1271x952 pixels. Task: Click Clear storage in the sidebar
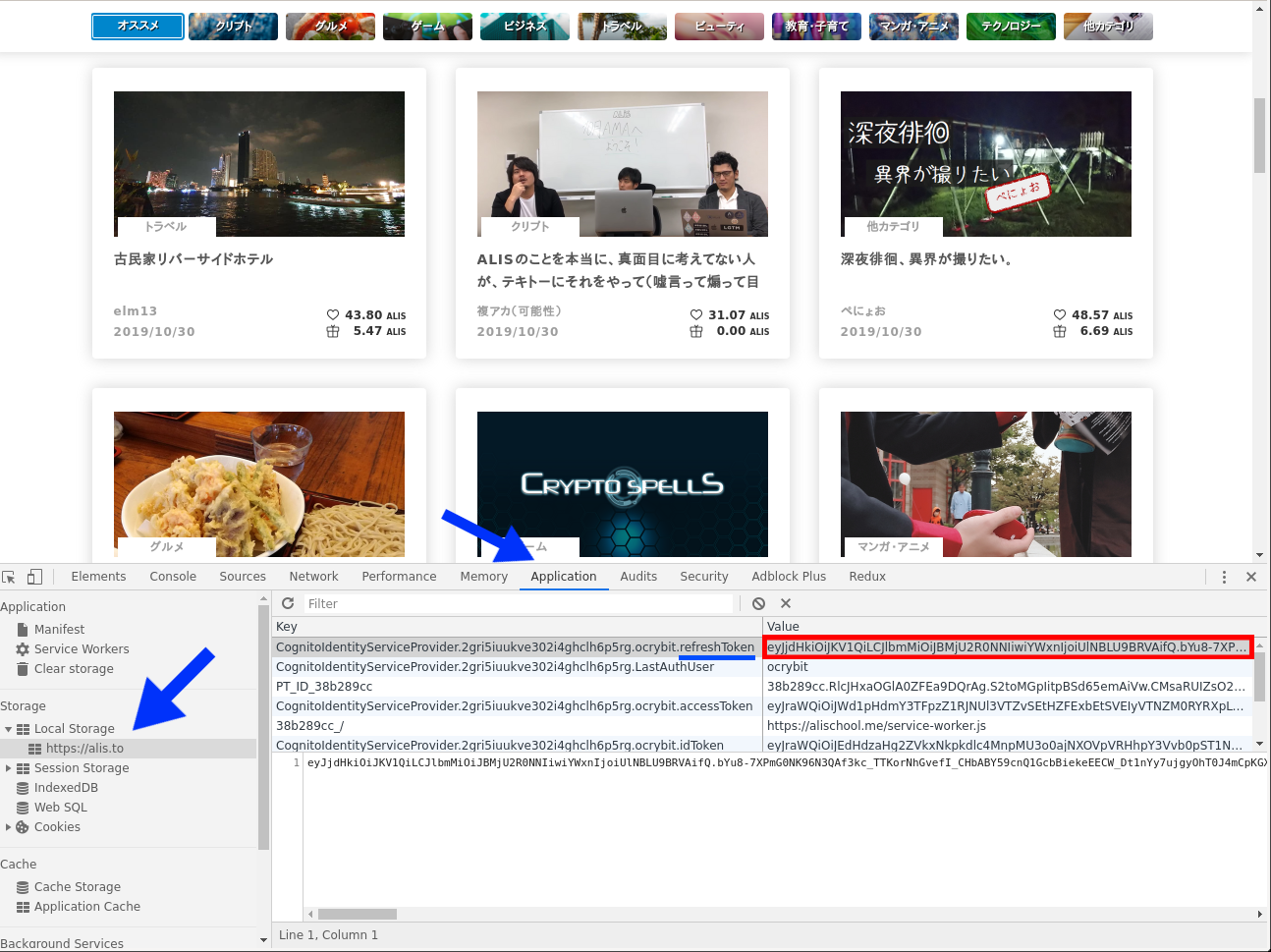pyautogui.click(x=74, y=669)
